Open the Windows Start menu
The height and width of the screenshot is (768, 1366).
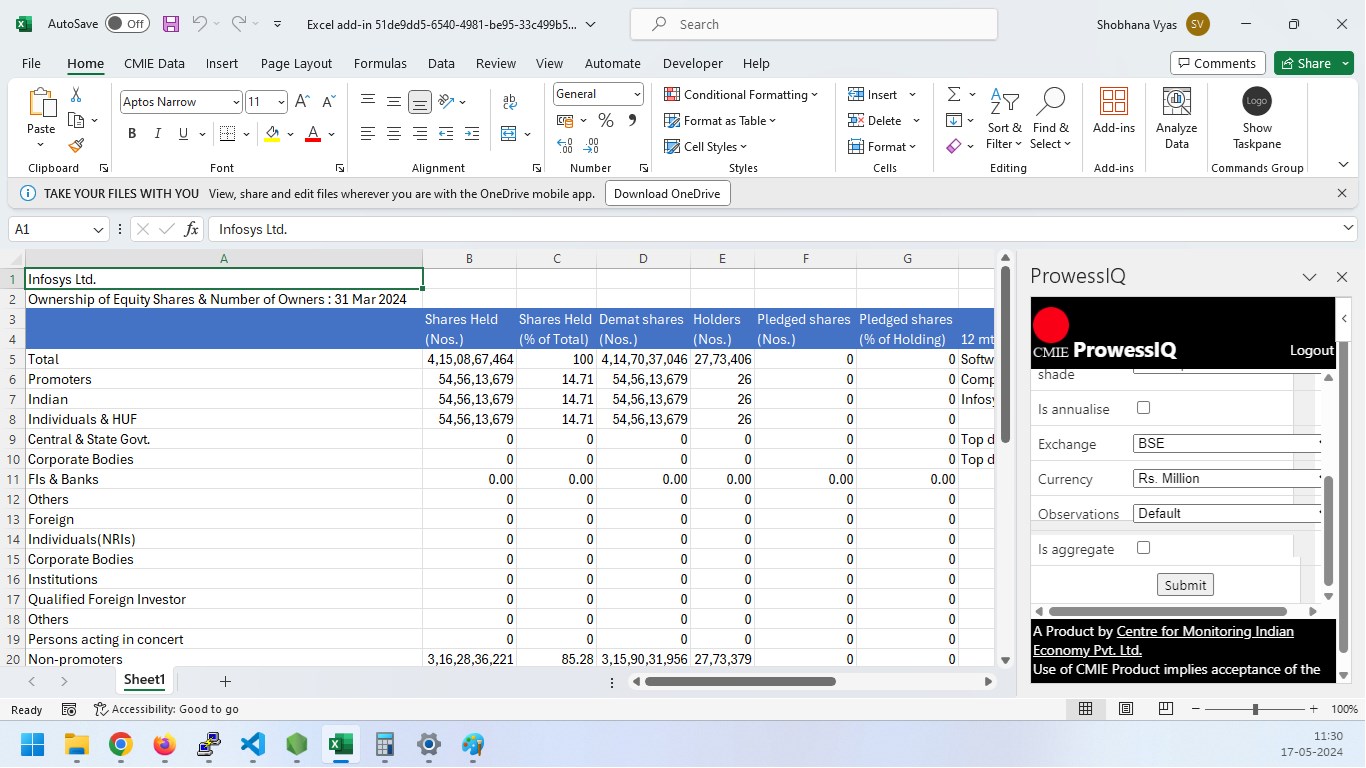click(33, 744)
